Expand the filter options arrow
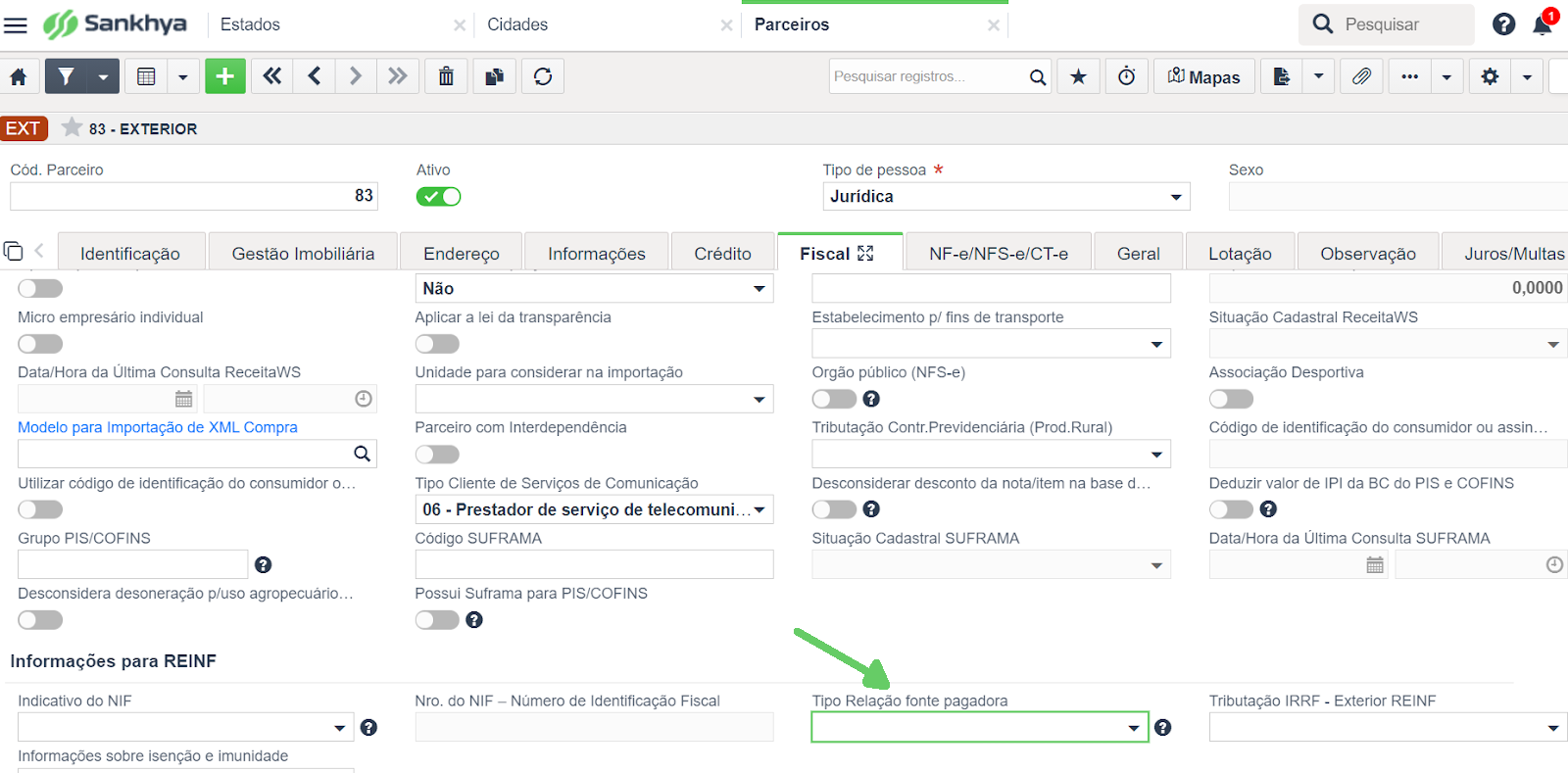1568x773 pixels. tap(103, 76)
